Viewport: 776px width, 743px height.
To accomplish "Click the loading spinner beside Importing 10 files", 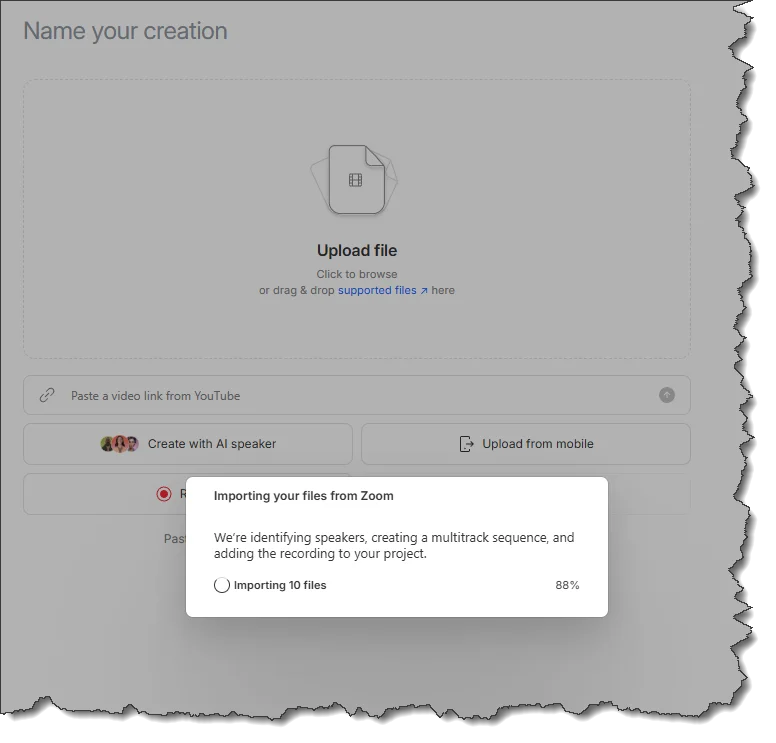I will point(222,585).
